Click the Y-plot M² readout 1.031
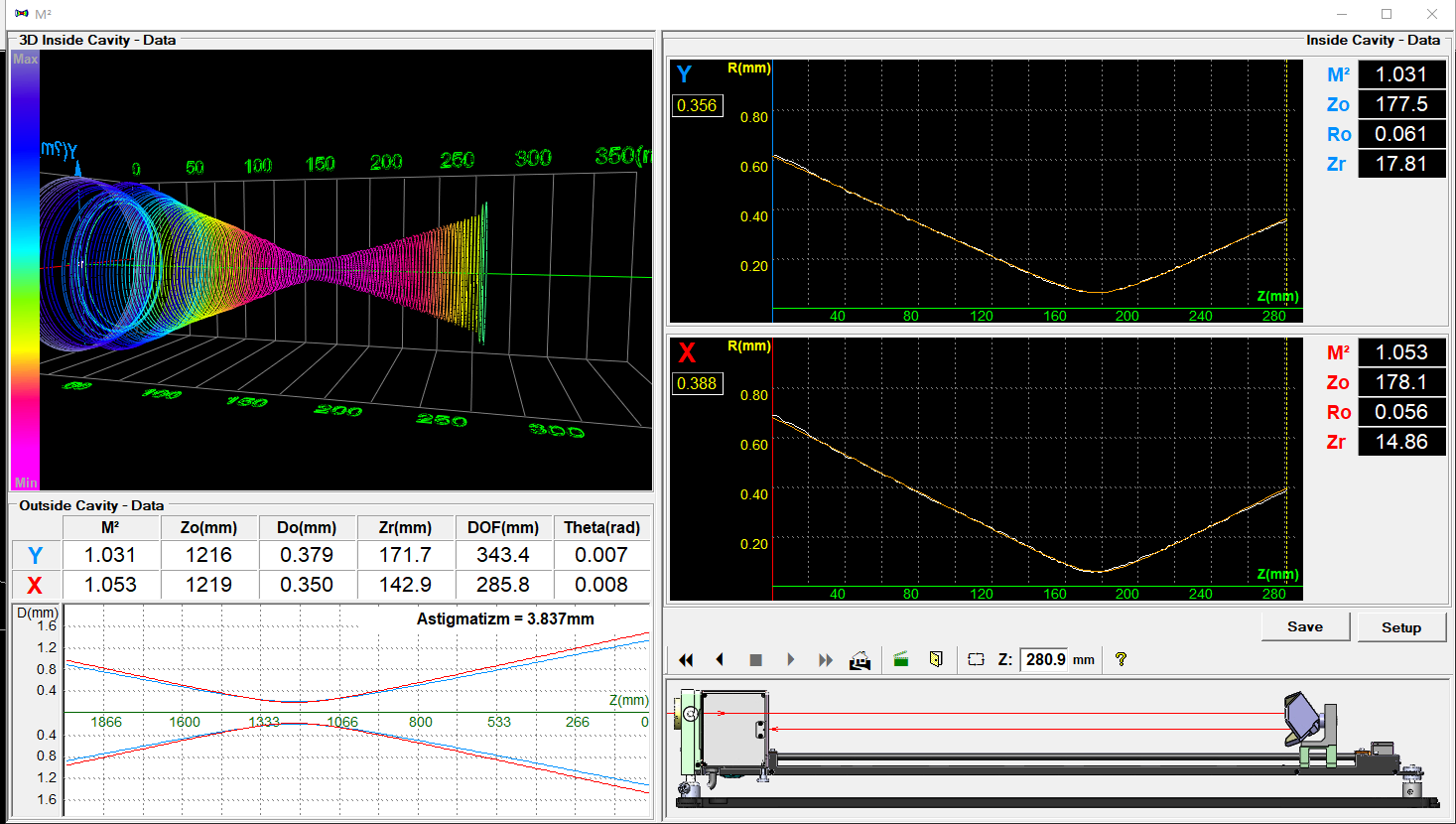 (x=1400, y=74)
